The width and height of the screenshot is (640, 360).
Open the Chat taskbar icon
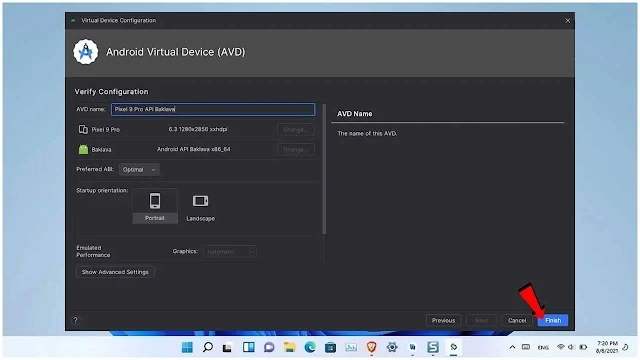tap(269, 347)
